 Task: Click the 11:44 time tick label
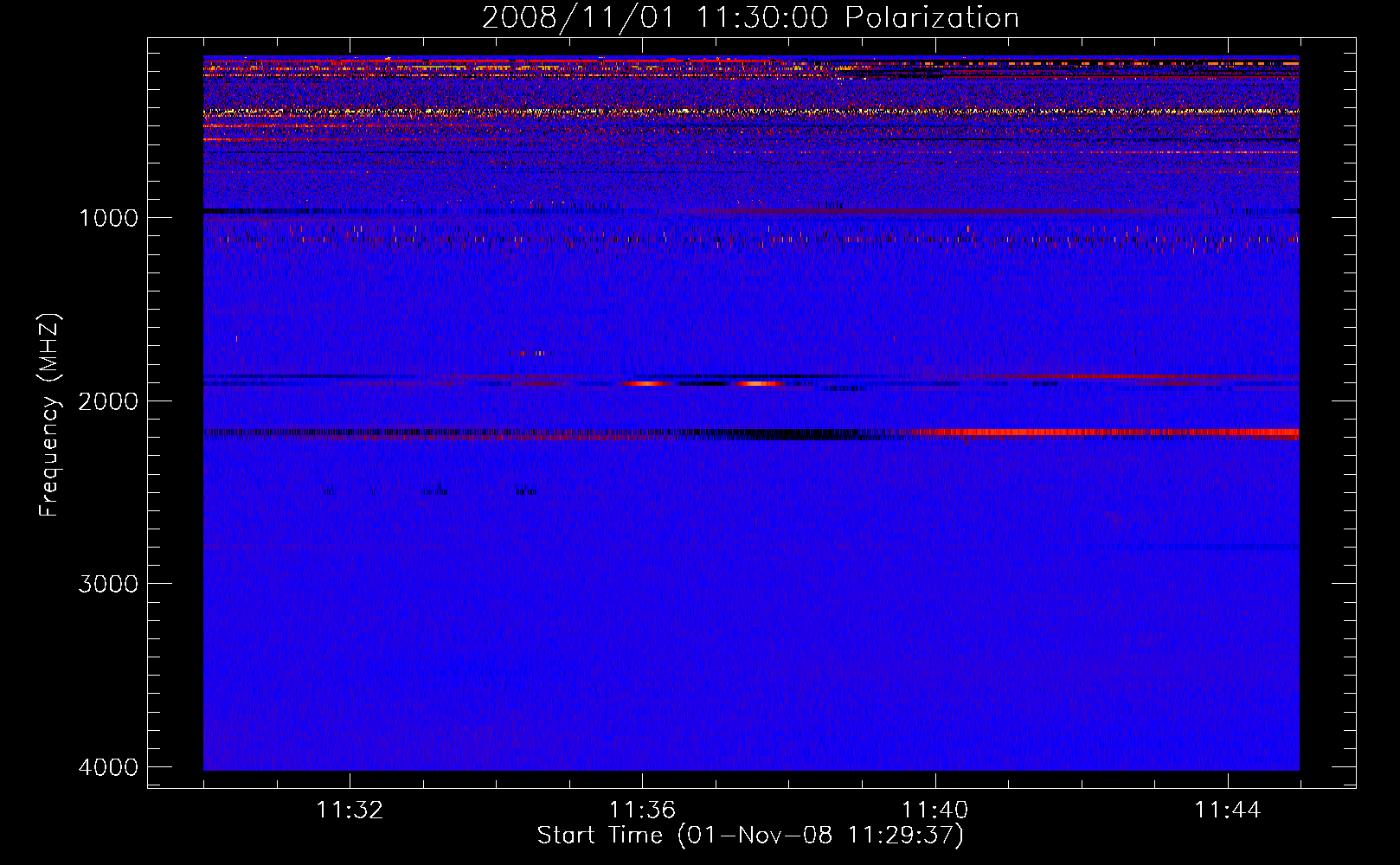pos(1228,811)
